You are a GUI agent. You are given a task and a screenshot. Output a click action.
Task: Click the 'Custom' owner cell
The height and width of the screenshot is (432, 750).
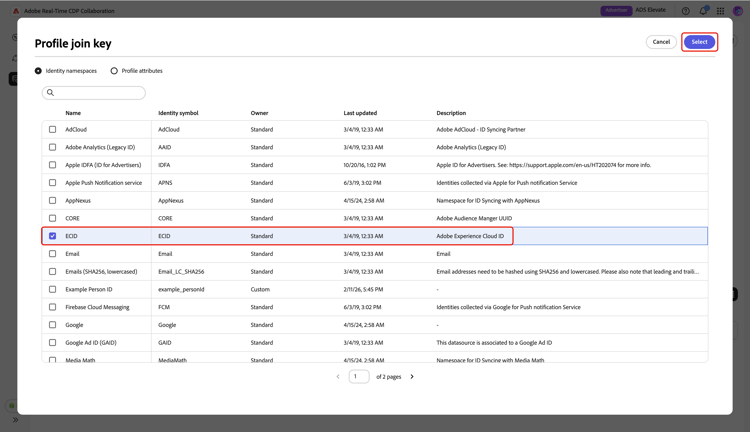point(260,289)
